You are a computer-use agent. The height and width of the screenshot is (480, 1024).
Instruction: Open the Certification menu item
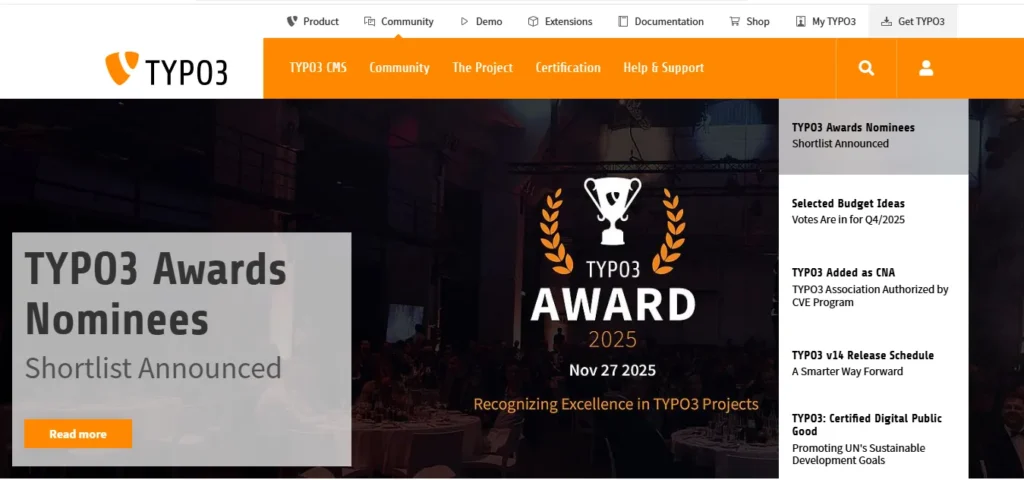click(x=568, y=68)
